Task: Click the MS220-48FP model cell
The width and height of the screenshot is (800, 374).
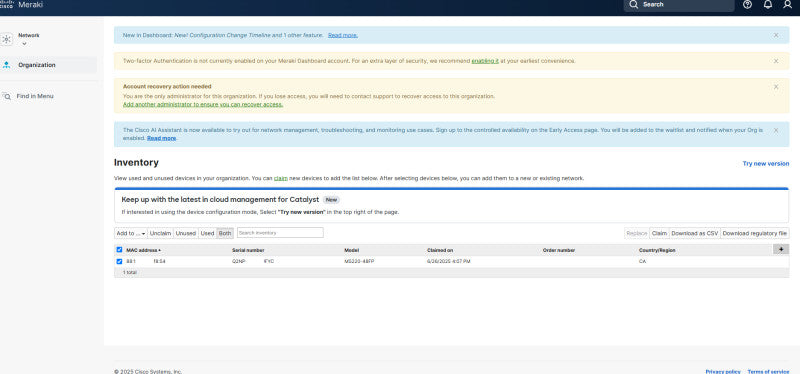Action: [x=360, y=261]
